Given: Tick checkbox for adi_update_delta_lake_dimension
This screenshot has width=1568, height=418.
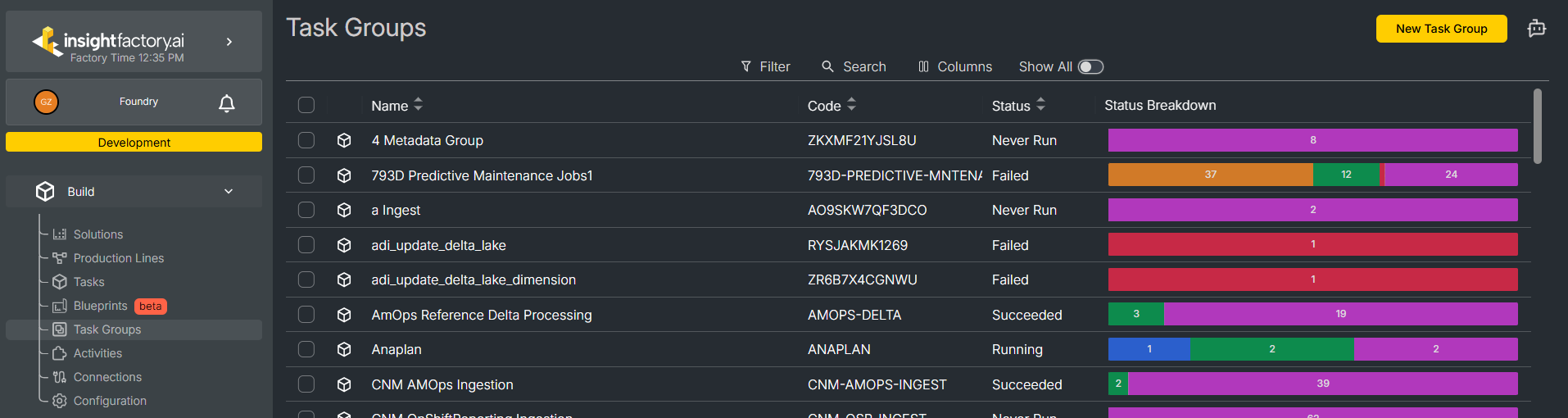Looking at the screenshot, I should click(x=306, y=279).
